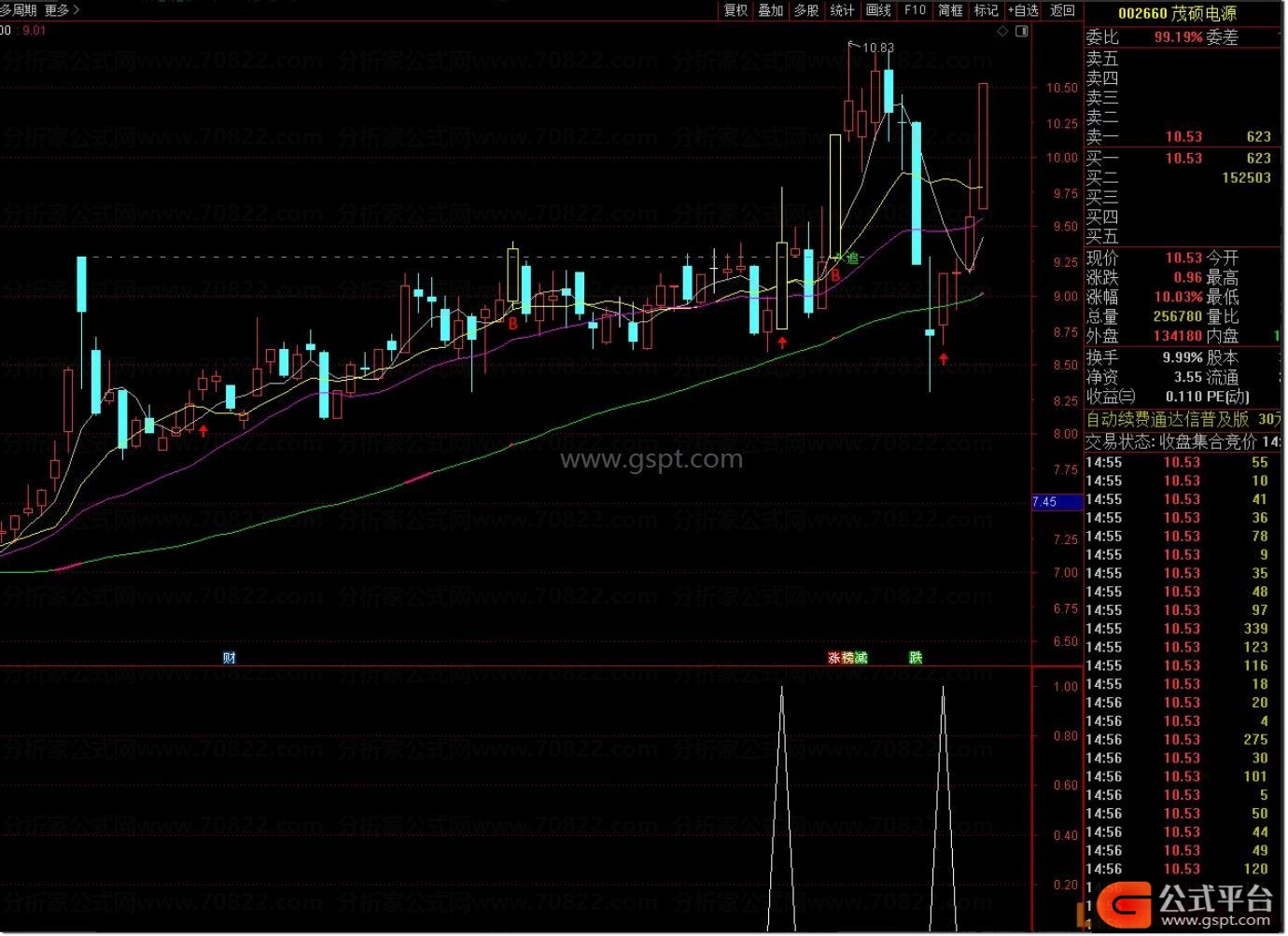Screen dimensions: 1288x936
Task: Click the 财 financial marker on timeline
Action: click(230, 657)
